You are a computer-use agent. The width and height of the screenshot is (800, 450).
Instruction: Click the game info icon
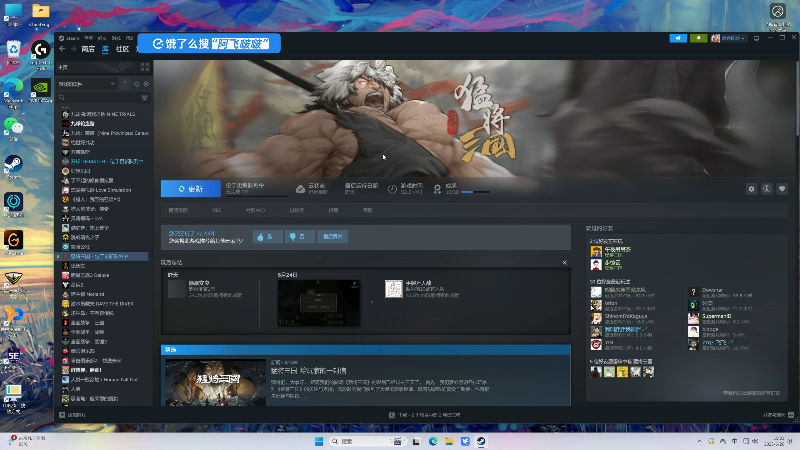pyautogui.click(x=767, y=189)
